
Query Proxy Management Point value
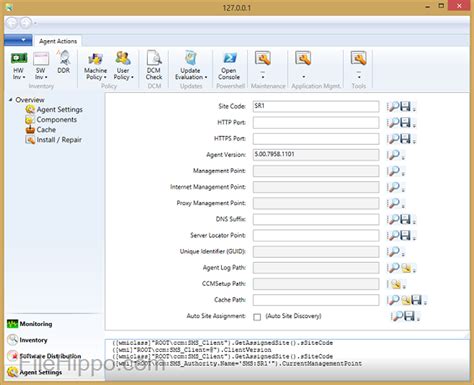pos(393,203)
